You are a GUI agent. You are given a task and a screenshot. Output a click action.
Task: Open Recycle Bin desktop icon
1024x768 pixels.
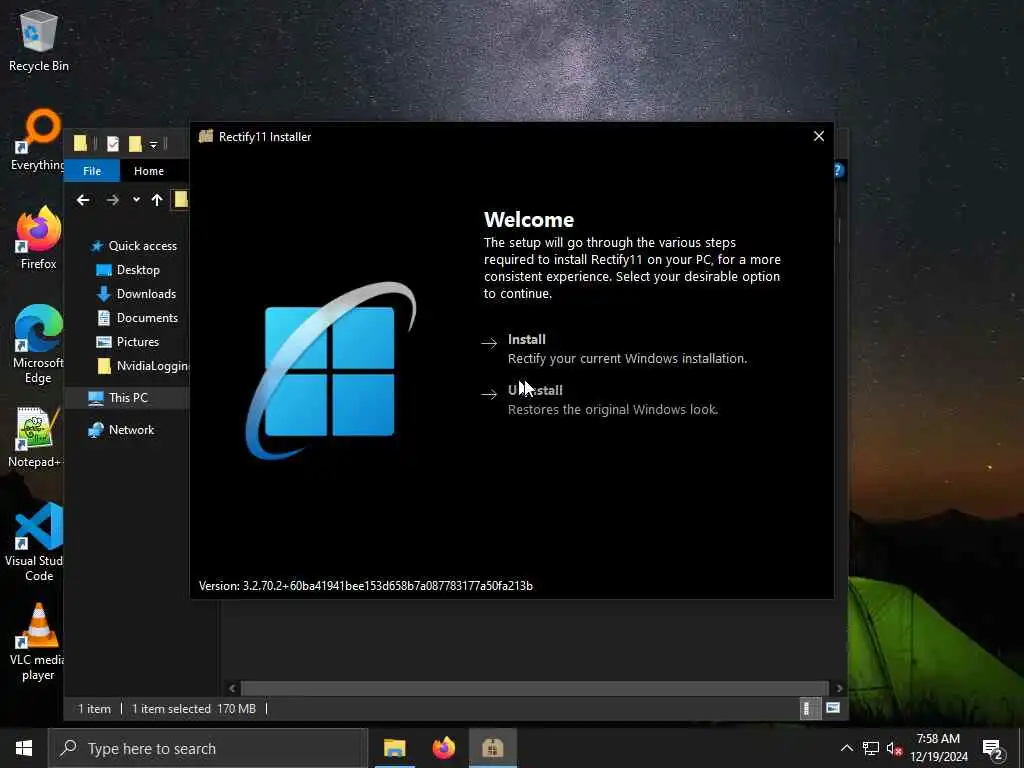(x=39, y=40)
